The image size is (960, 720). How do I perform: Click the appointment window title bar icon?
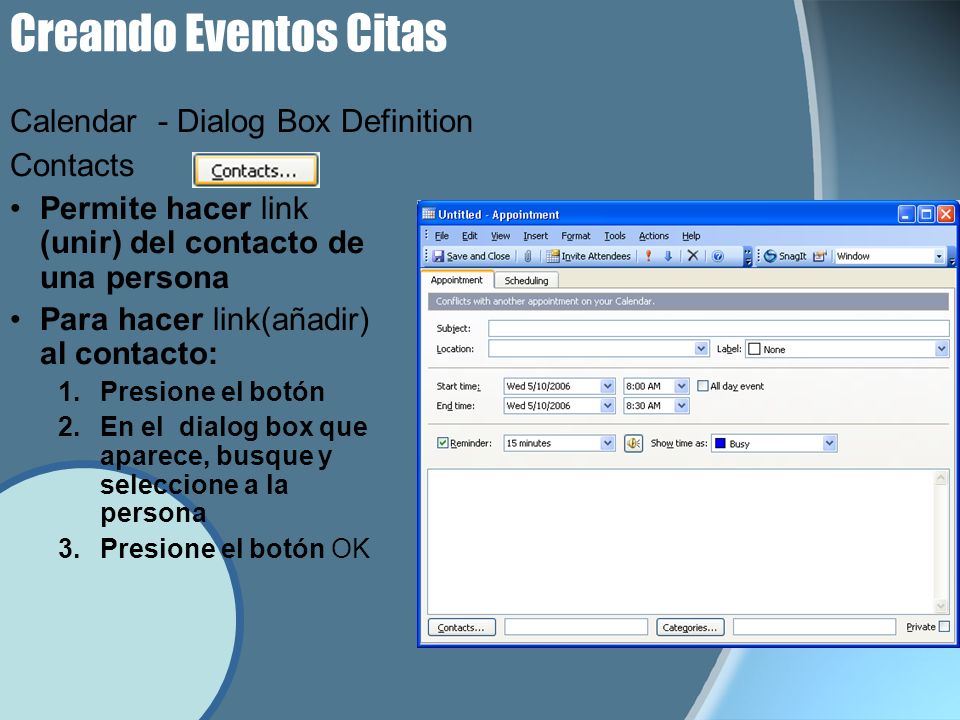tap(429, 214)
